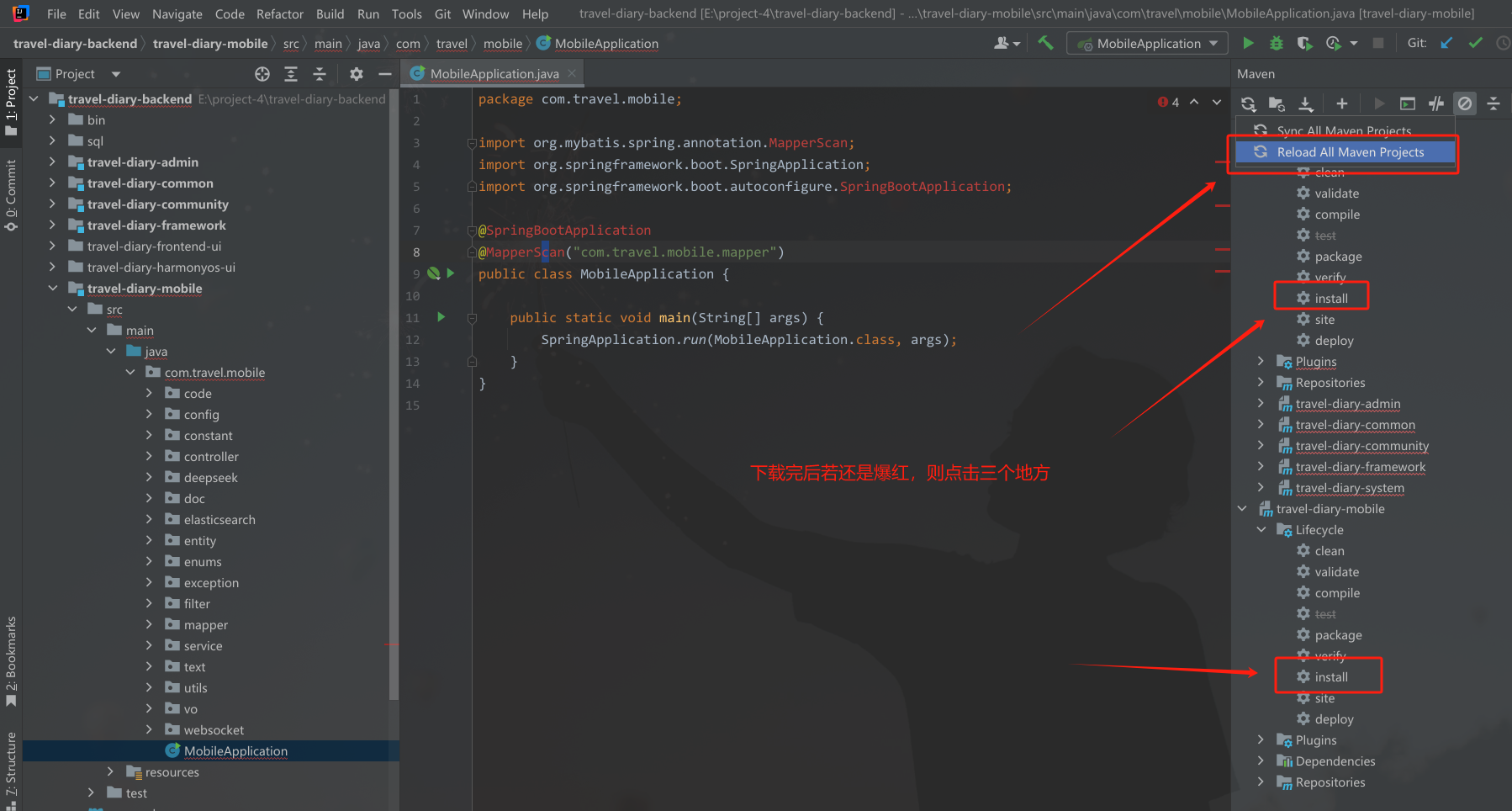The width and height of the screenshot is (1512, 811).
Task: Choose Sync All Maven Projects menu item
Action: click(1345, 130)
